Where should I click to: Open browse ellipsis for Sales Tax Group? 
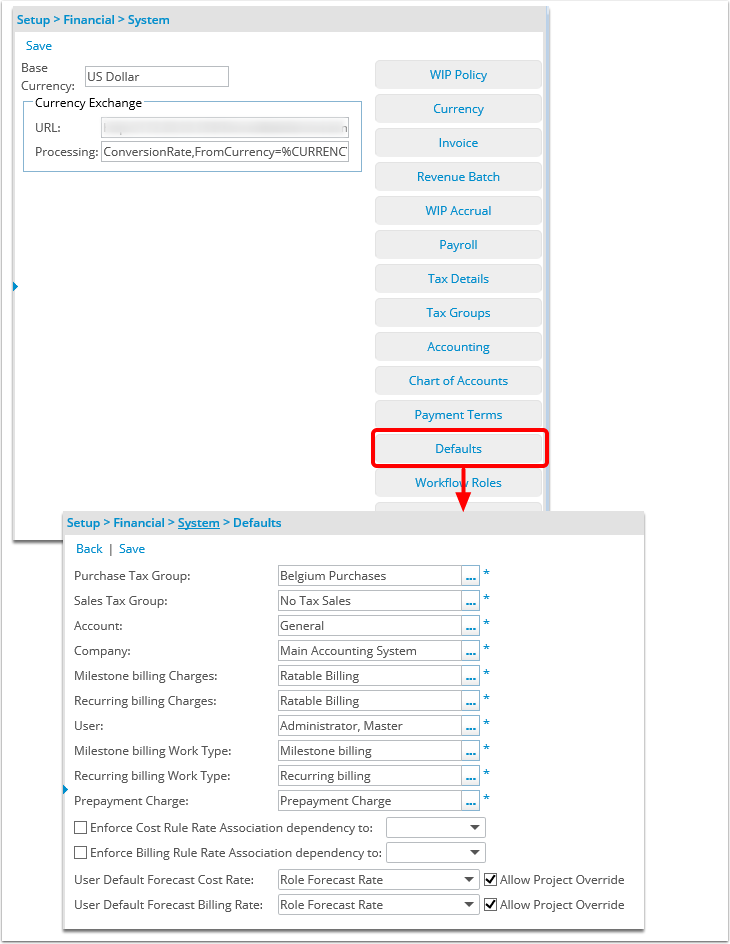point(471,601)
